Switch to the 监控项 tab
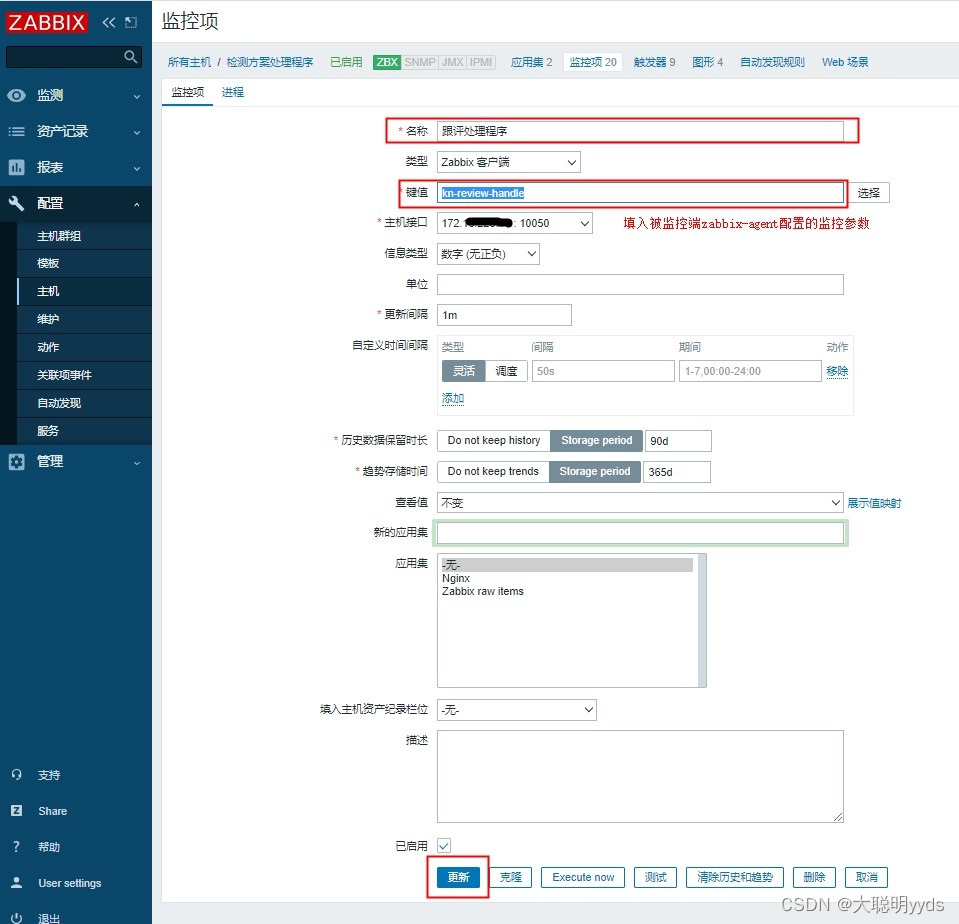The width and height of the screenshot is (959, 924). (187, 92)
